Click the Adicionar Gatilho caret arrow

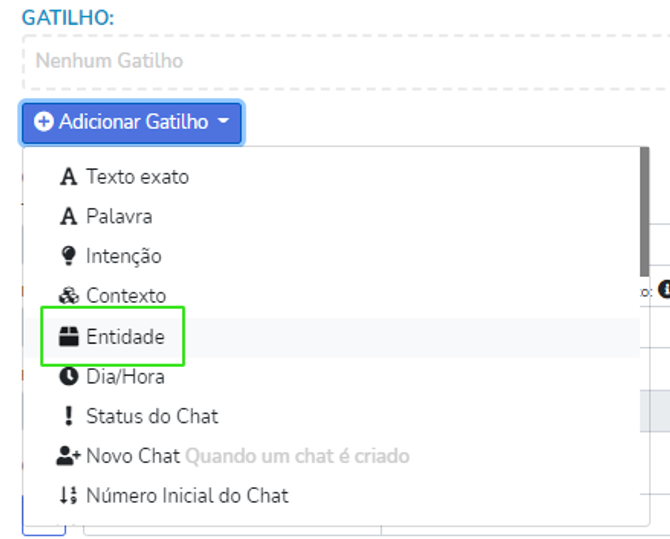pos(223,122)
